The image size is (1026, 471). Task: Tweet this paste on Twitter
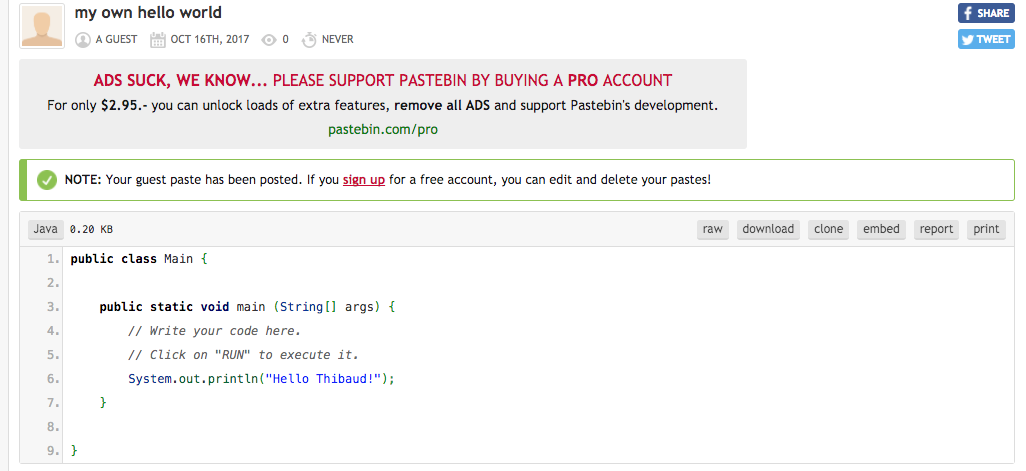(x=986, y=39)
